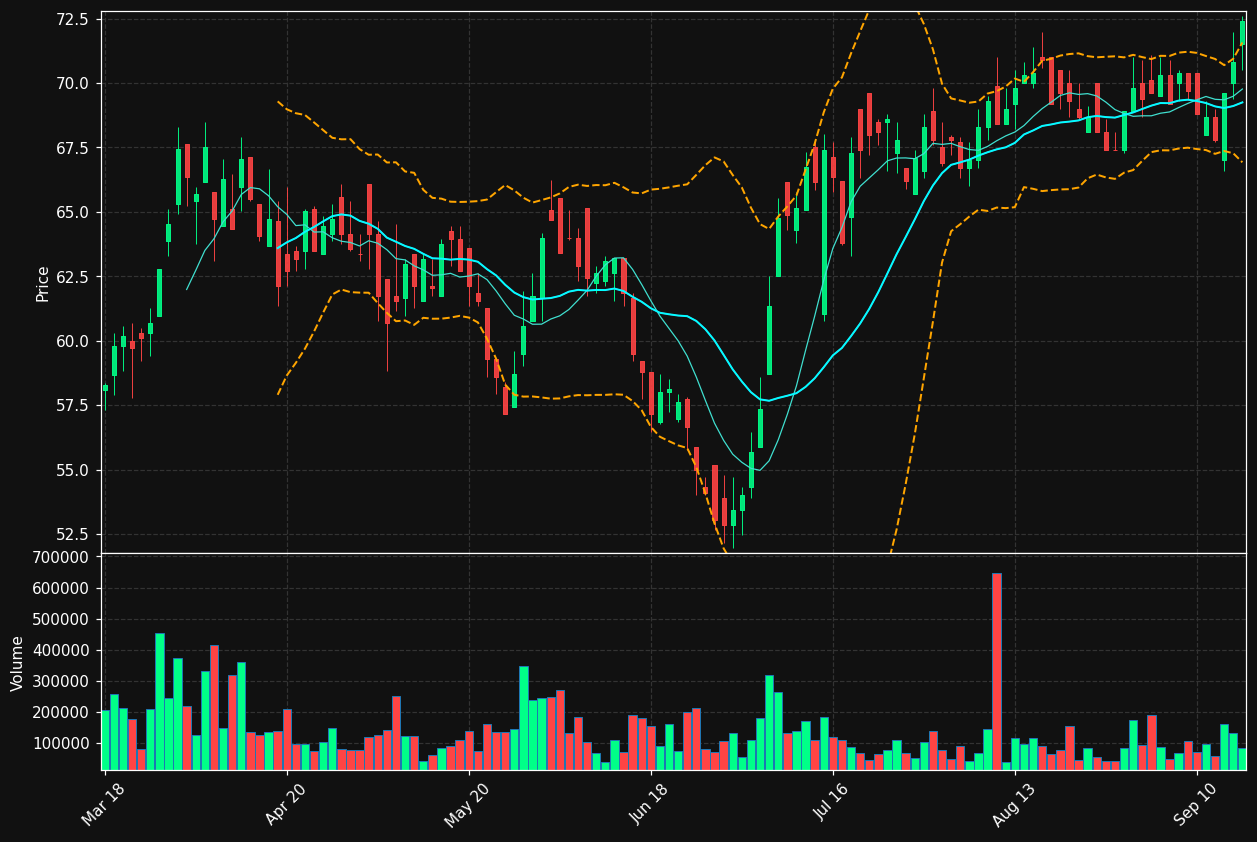Viewport: 1257px width, 842px height.
Task: Select the 65.0 price tick label
Action: click(x=72, y=213)
